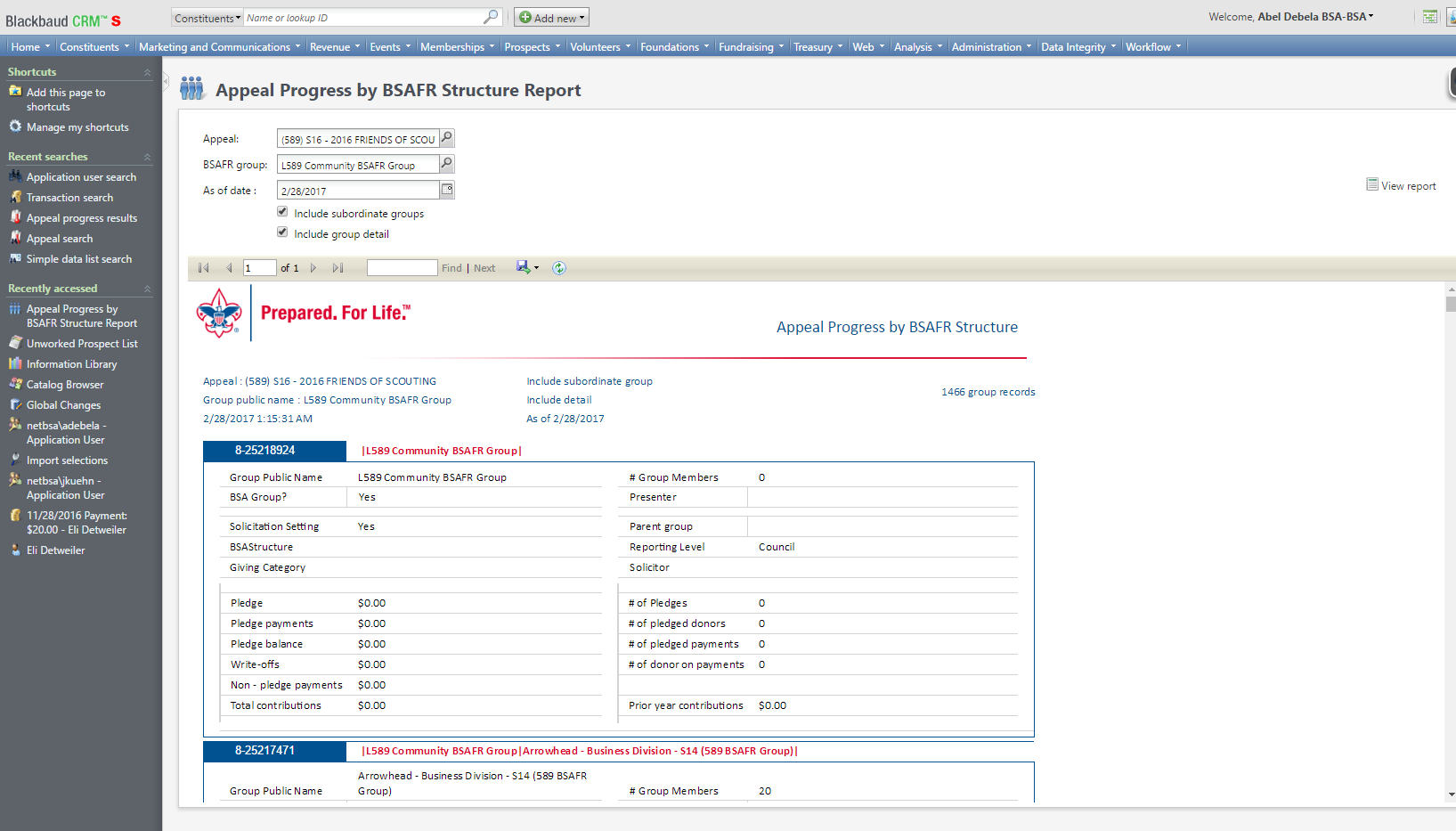The height and width of the screenshot is (831, 1456).
Task: Open the Constituents search type dropdown
Action: (207, 18)
